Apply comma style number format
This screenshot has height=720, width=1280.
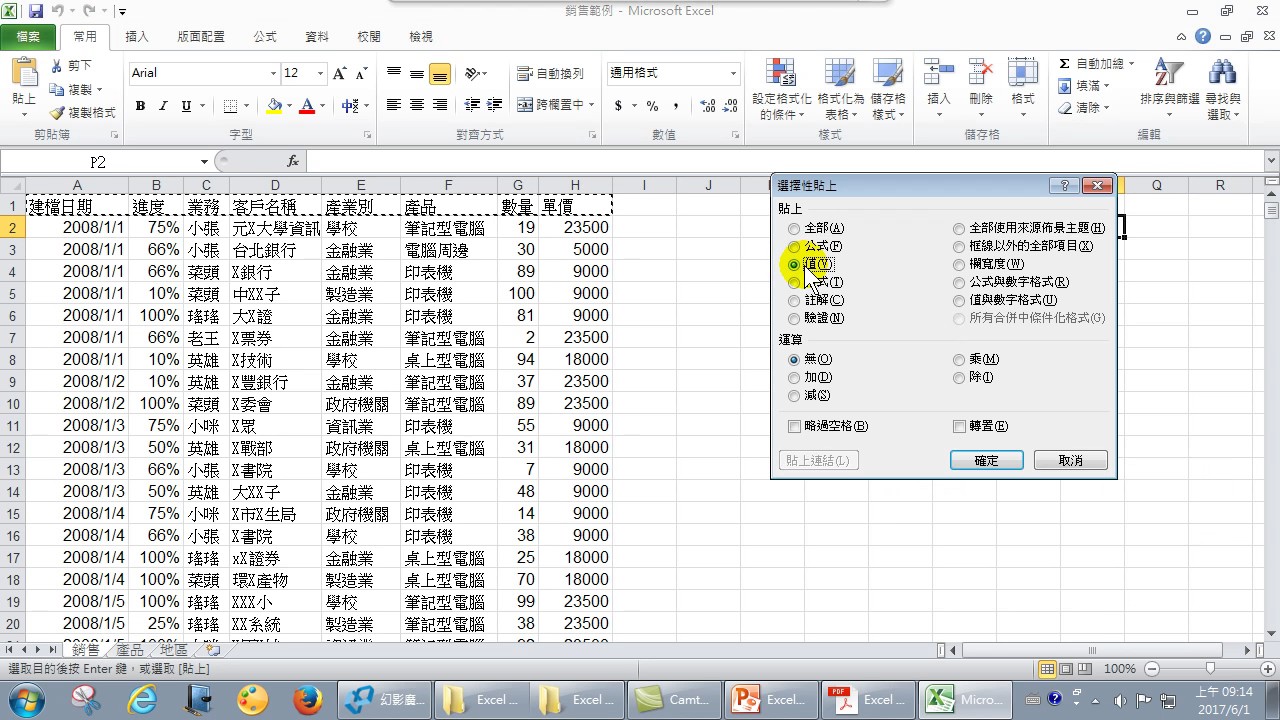[676, 106]
